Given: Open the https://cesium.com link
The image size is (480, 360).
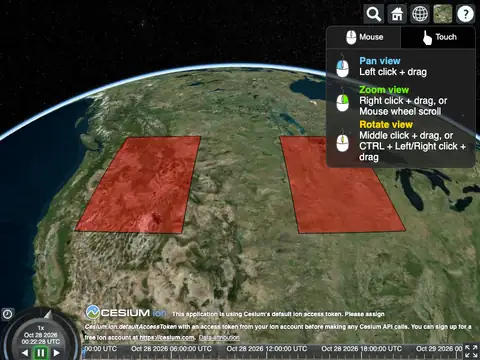Looking at the screenshot, I should [167, 338].
